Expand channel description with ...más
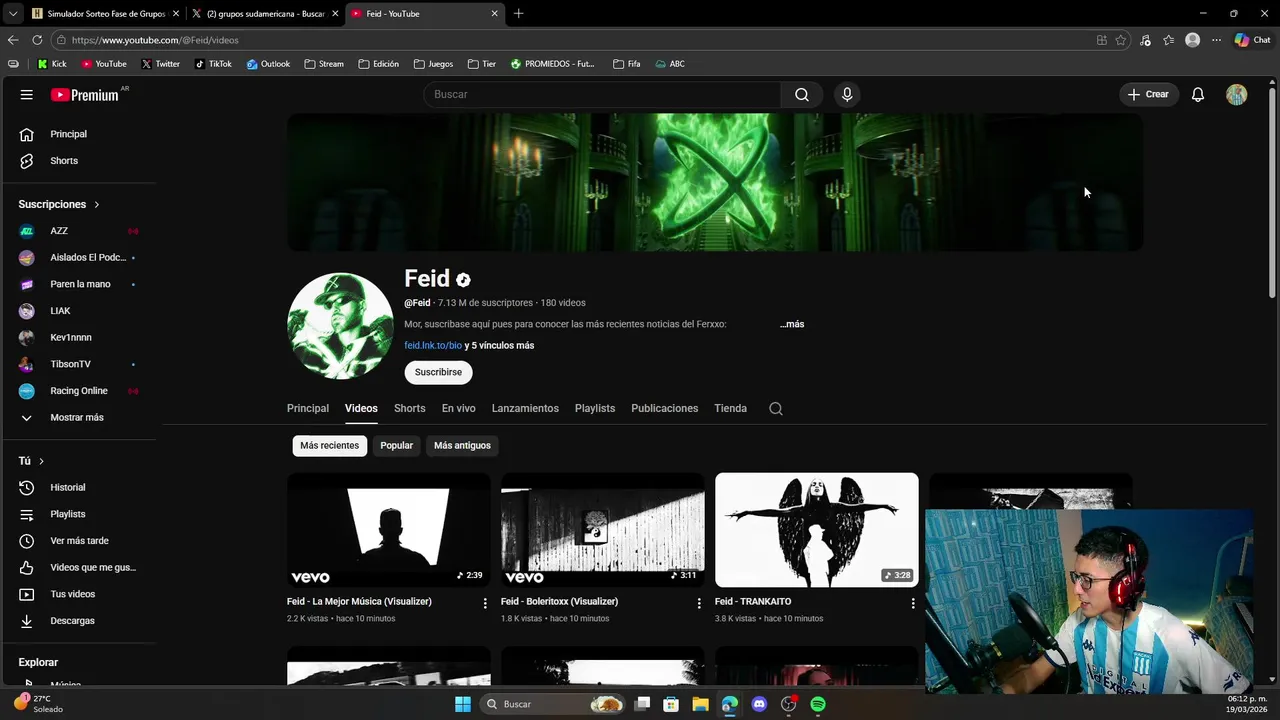The image size is (1280, 720). (x=792, y=324)
